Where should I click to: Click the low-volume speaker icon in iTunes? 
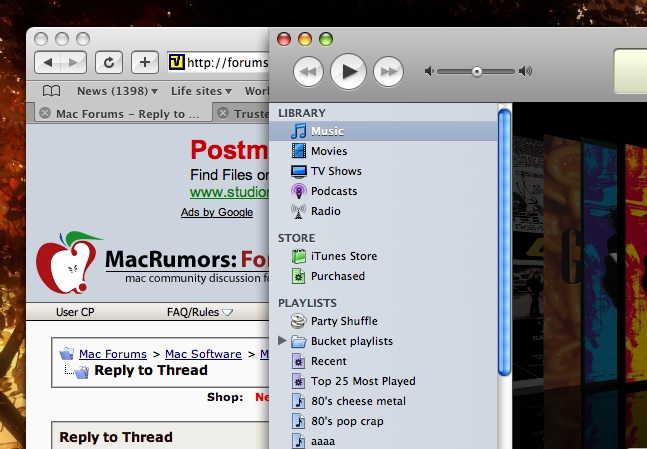click(x=429, y=71)
